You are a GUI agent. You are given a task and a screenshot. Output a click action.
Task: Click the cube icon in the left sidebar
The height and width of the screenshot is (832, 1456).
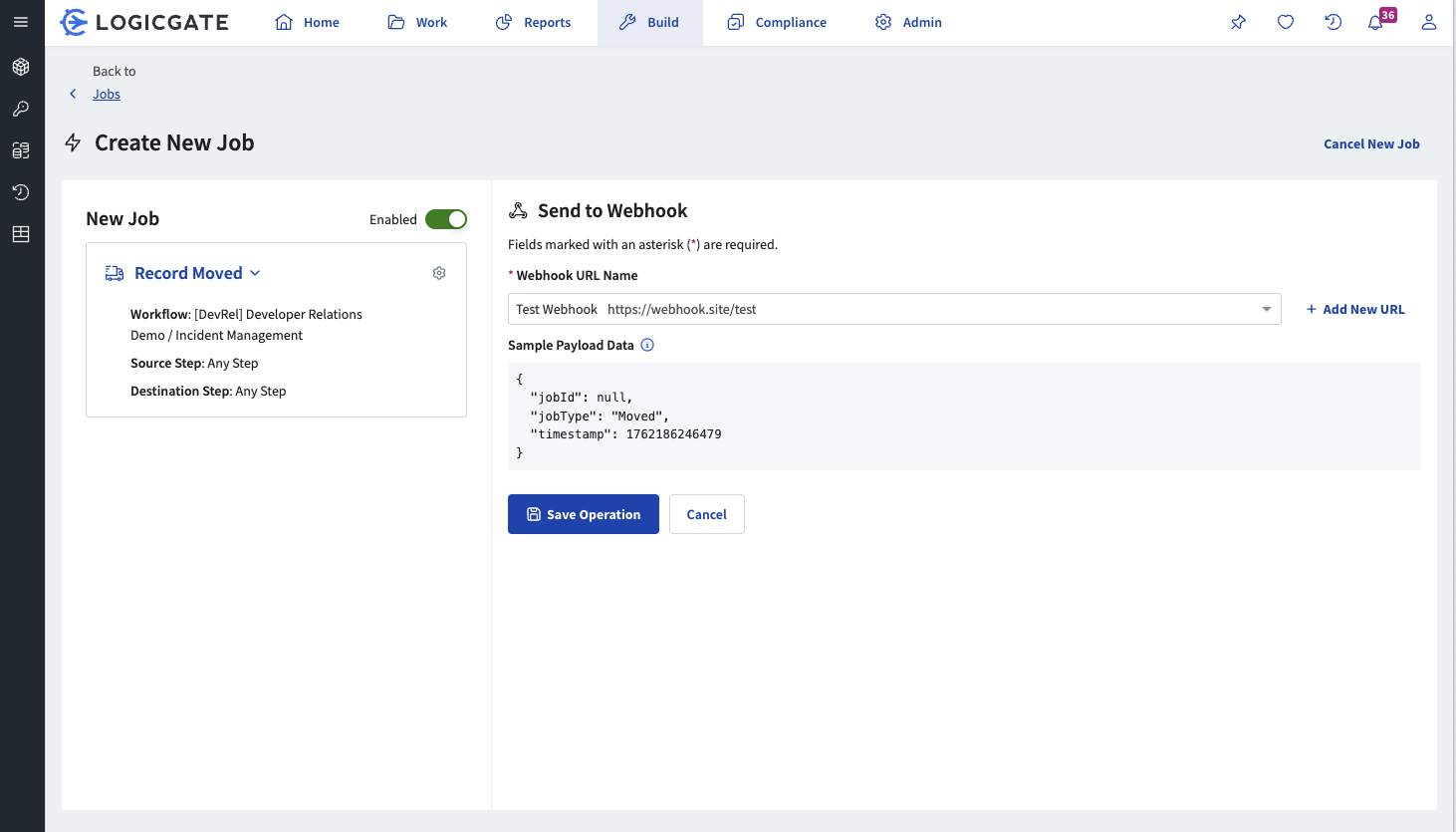click(22, 67)
